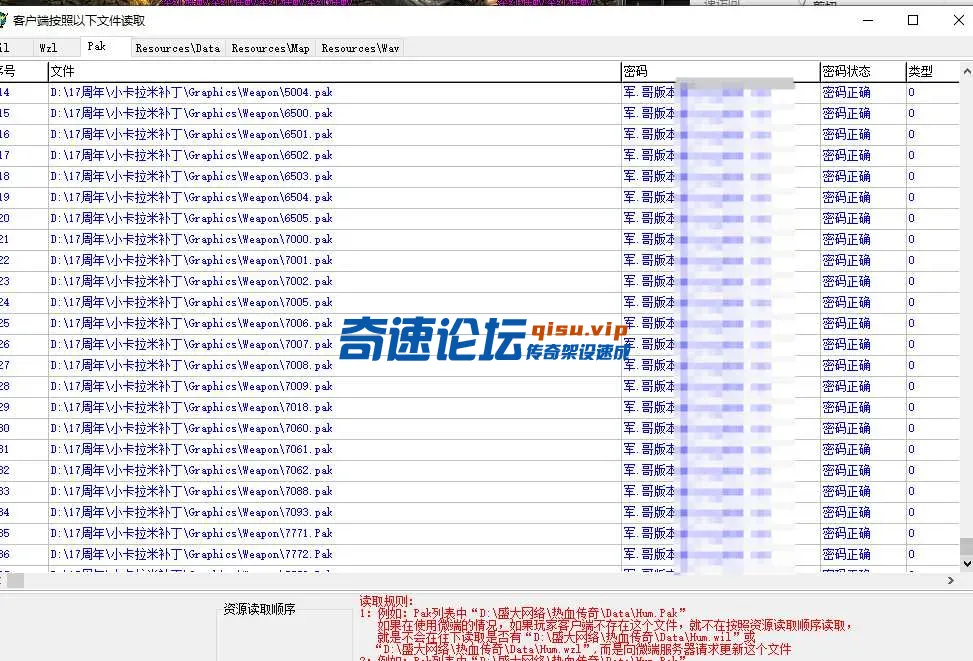The height and width of the screenshot is (661, 973).
Task: Select the row for Weapon\6503.pak
Action: point(480,177)
